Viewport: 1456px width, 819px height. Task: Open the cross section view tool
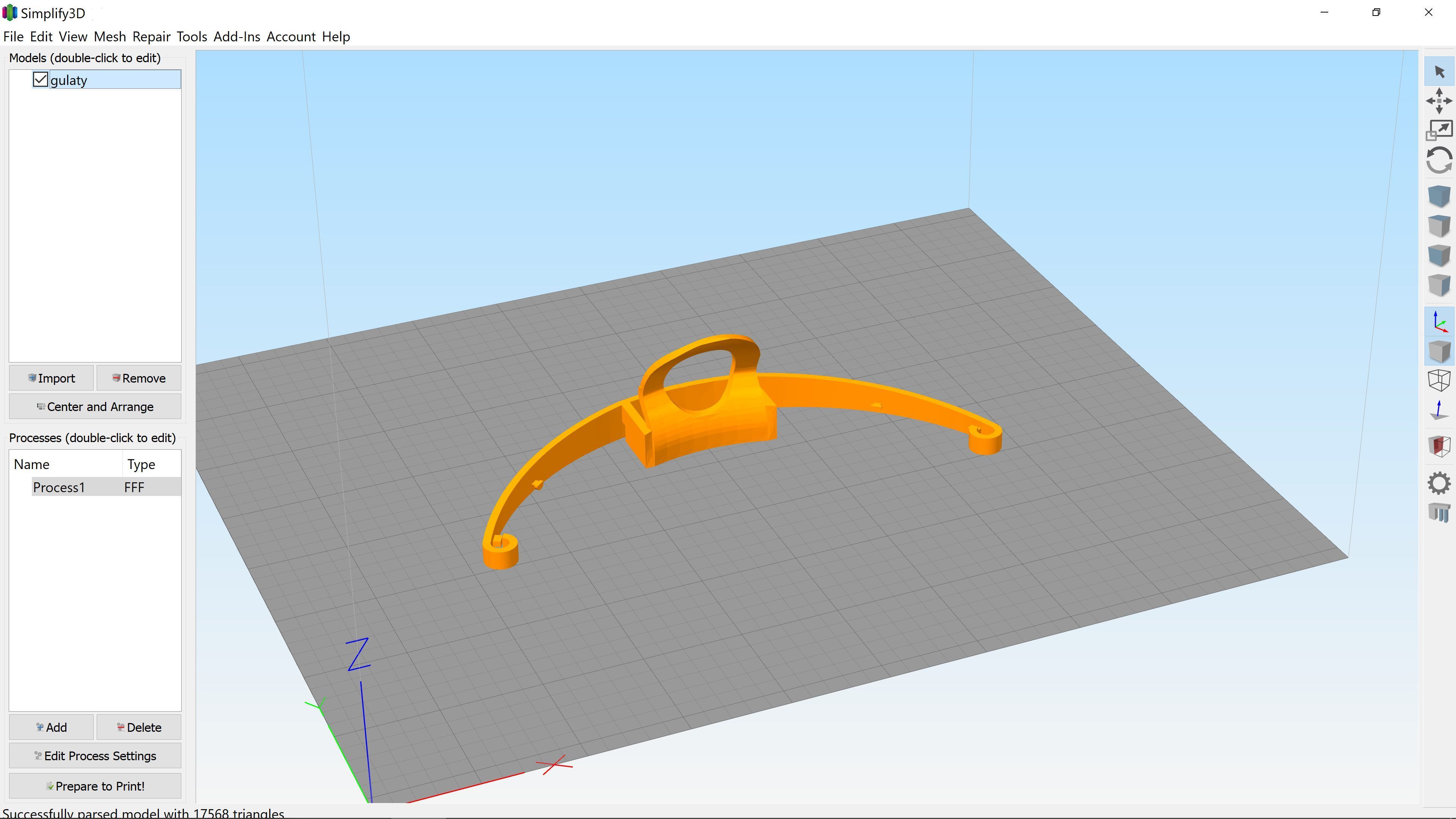point(1439,446)
